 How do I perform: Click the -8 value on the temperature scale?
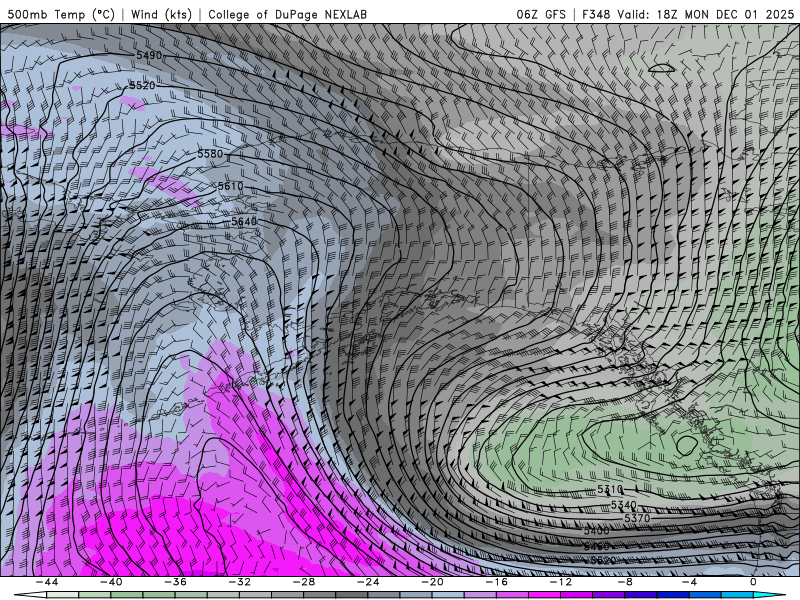(x=625, y=582)
